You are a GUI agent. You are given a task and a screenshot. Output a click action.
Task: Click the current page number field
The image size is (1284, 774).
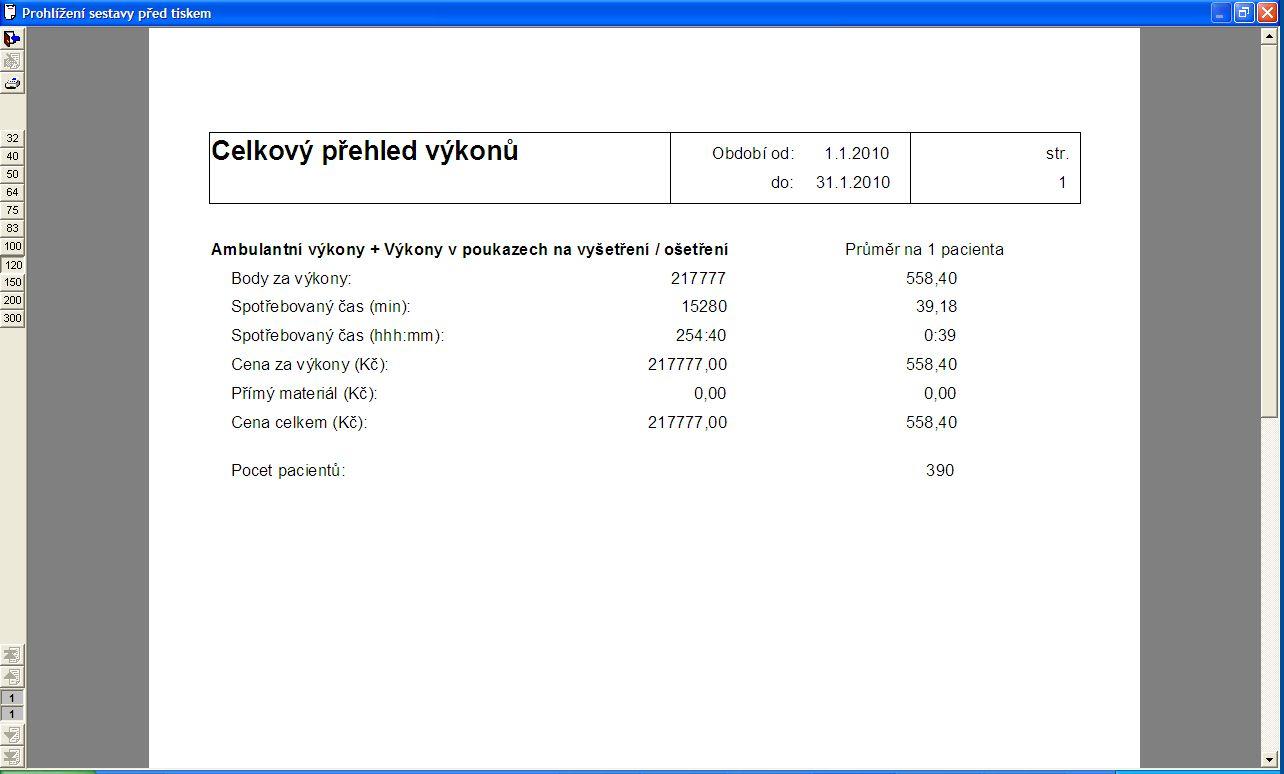point(12,697)
